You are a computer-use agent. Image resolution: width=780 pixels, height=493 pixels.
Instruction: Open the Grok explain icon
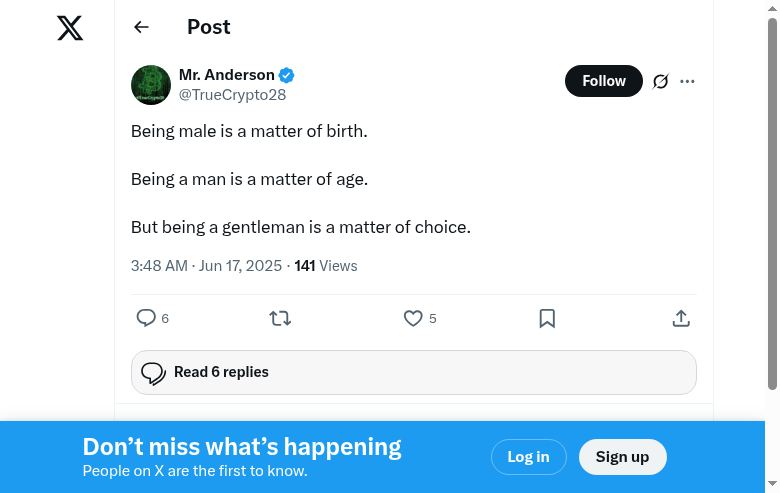tap(660, 81)
